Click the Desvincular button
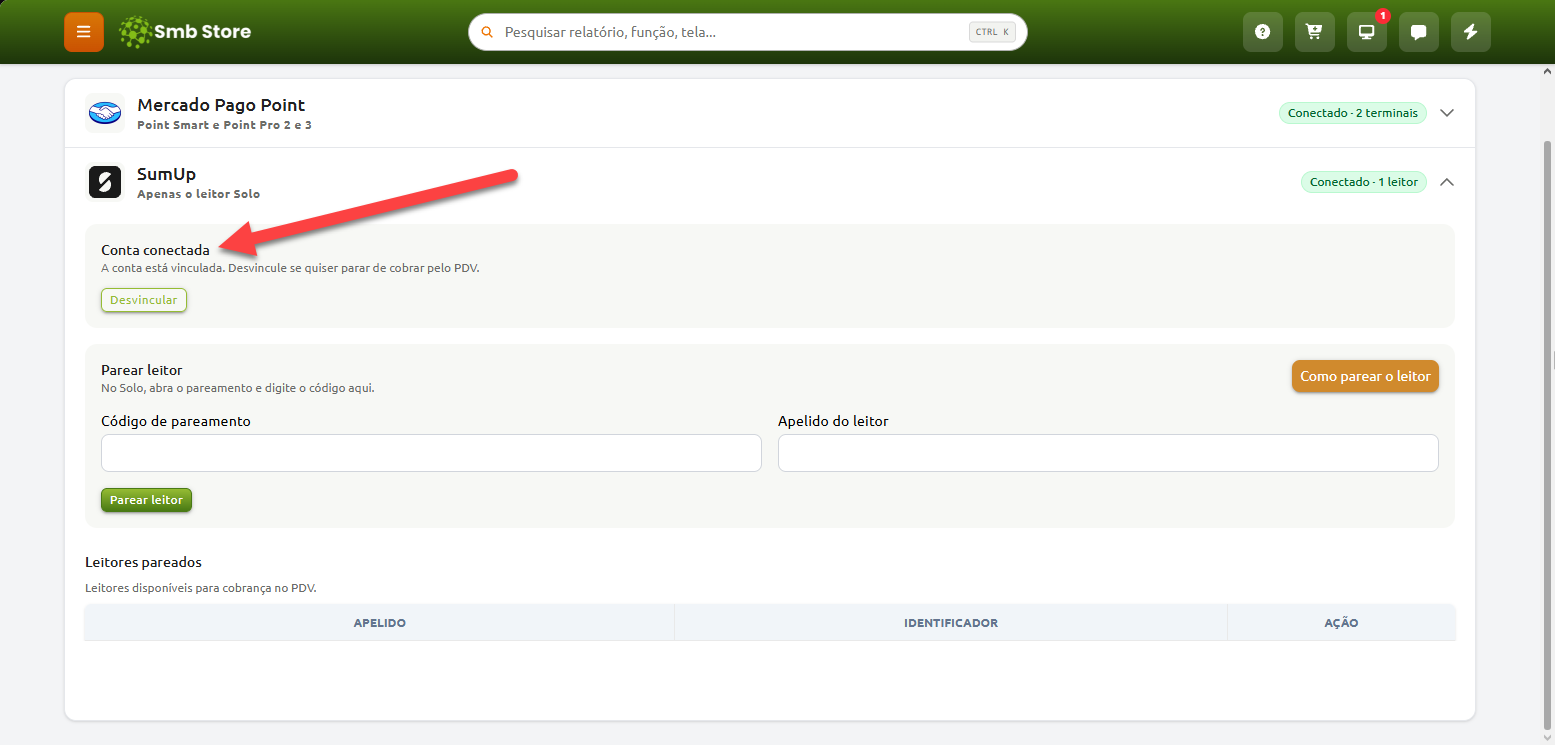Screen dimensions: 1555x745 144,300
